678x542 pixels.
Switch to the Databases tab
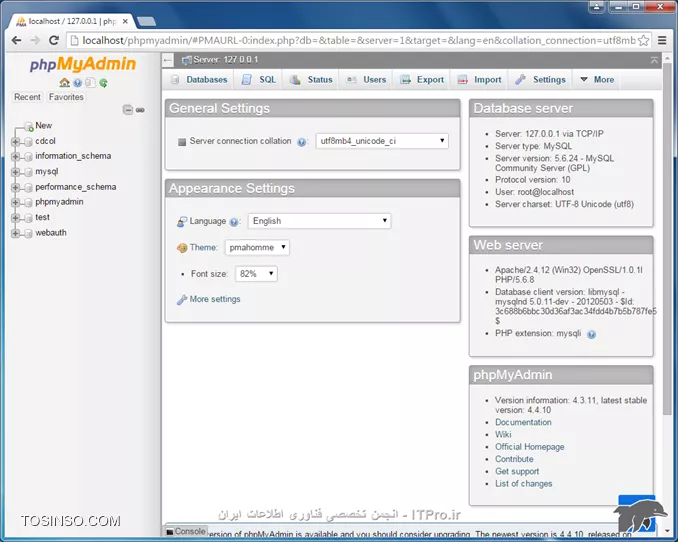(x=199, y=80)
